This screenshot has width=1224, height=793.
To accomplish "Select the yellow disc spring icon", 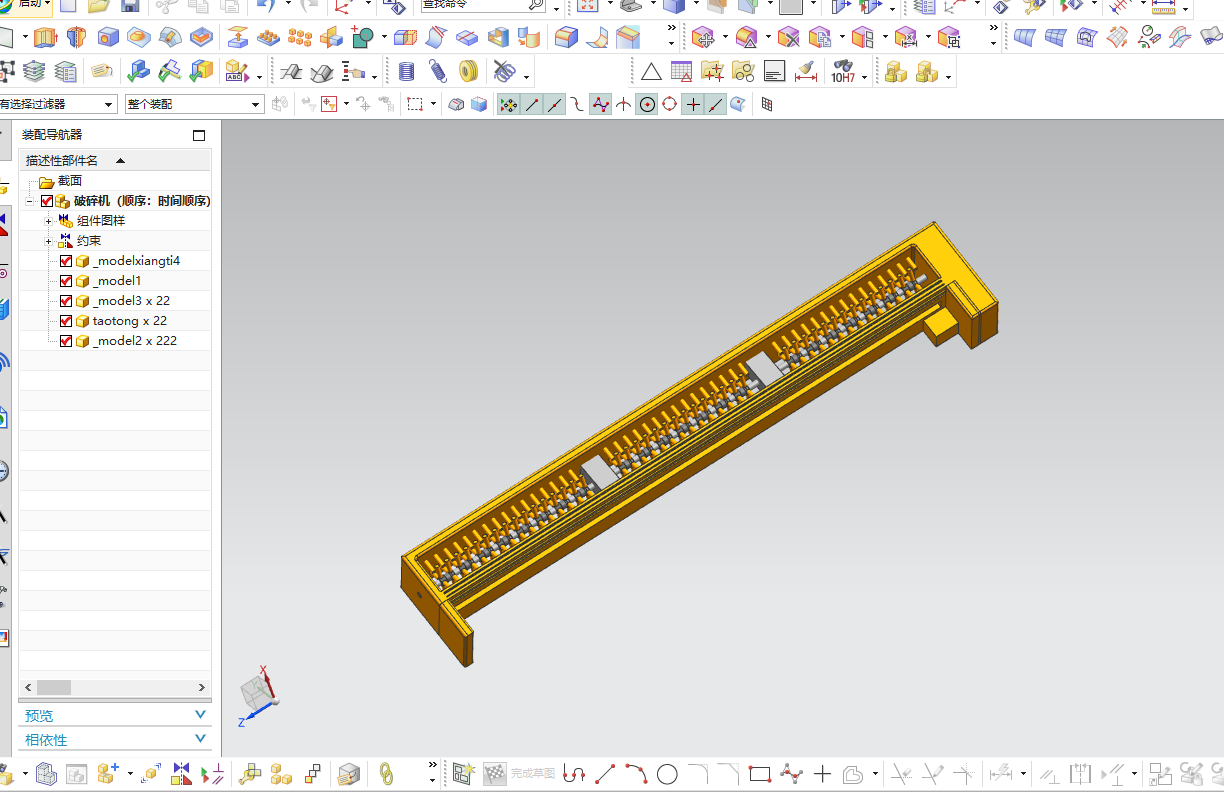I will click(467, 72).
